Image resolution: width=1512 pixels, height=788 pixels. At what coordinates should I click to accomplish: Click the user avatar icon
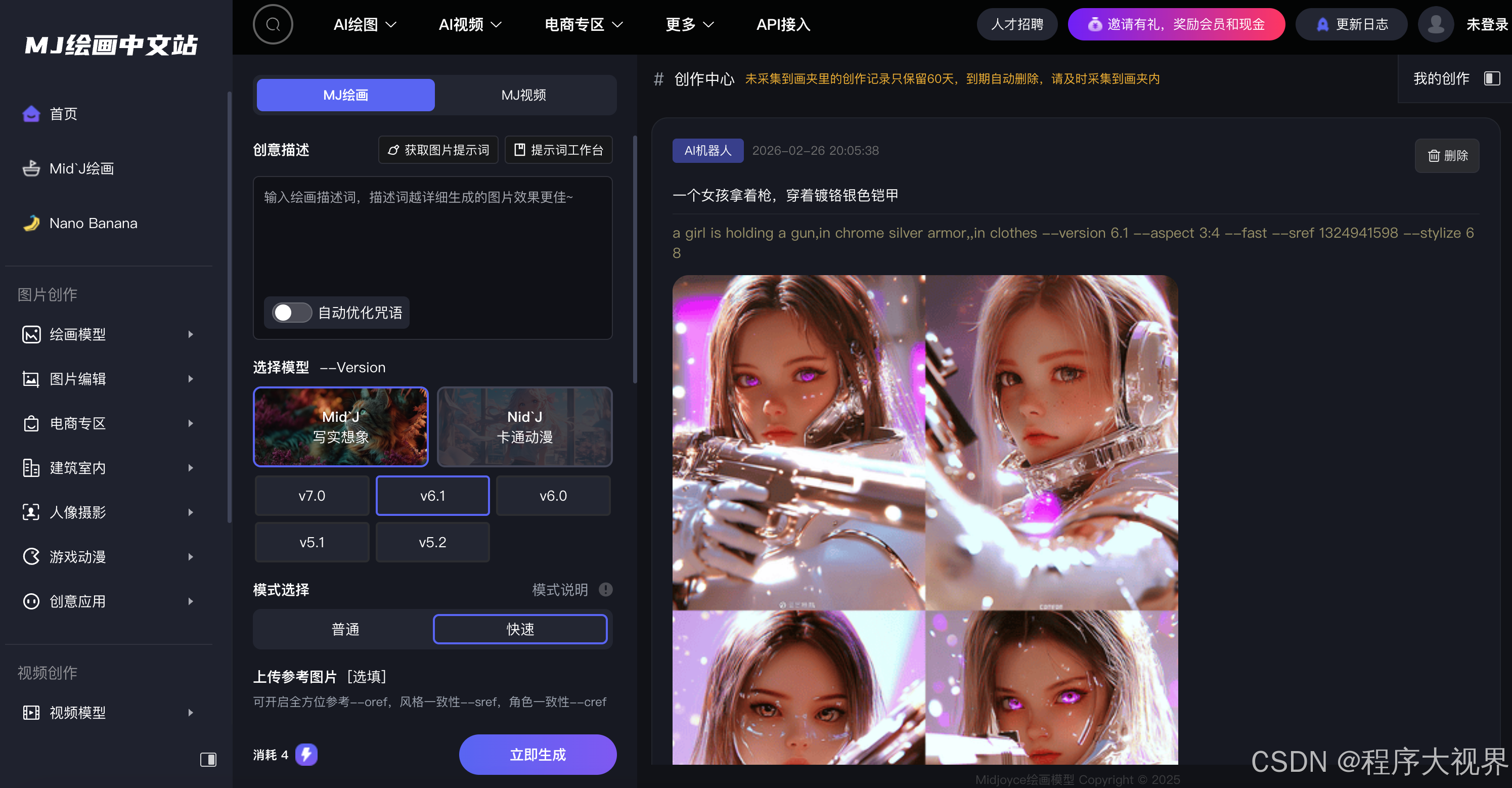[1435, 25]
